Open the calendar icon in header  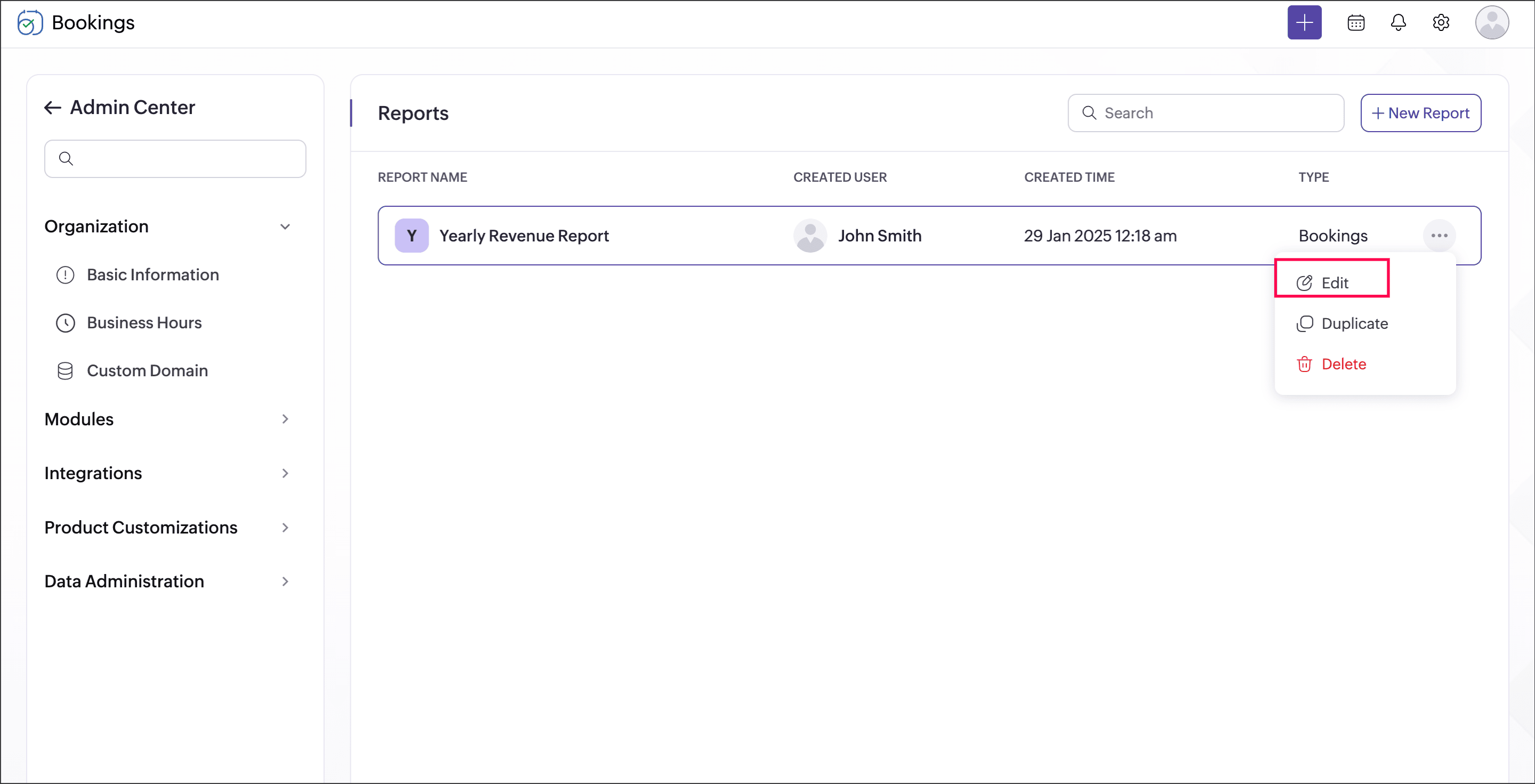1356,22
